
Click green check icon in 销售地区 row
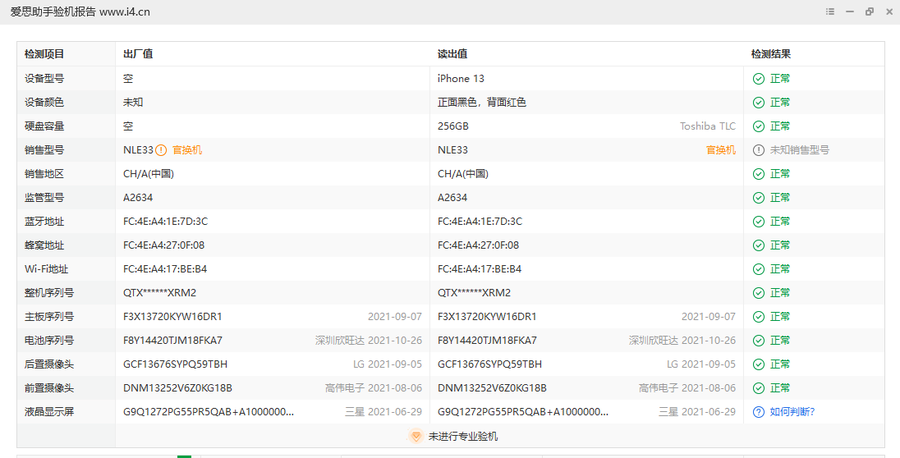758,174
